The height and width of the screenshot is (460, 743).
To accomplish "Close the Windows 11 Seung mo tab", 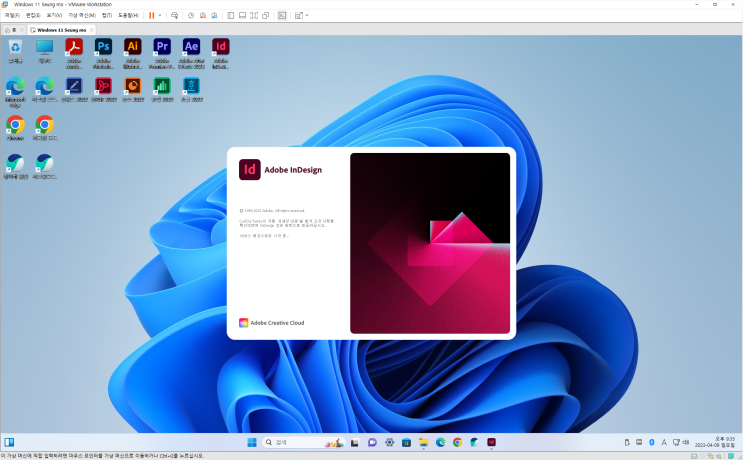I will (92, 30).
